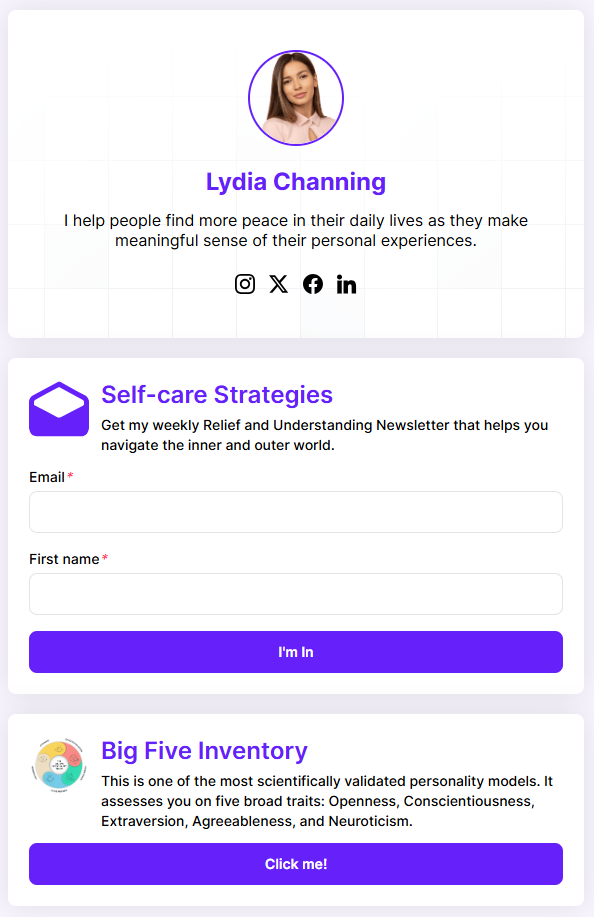Click the bio text about finding peace
Viewport: 594px width, 917px height.
(x=296, y=230)
